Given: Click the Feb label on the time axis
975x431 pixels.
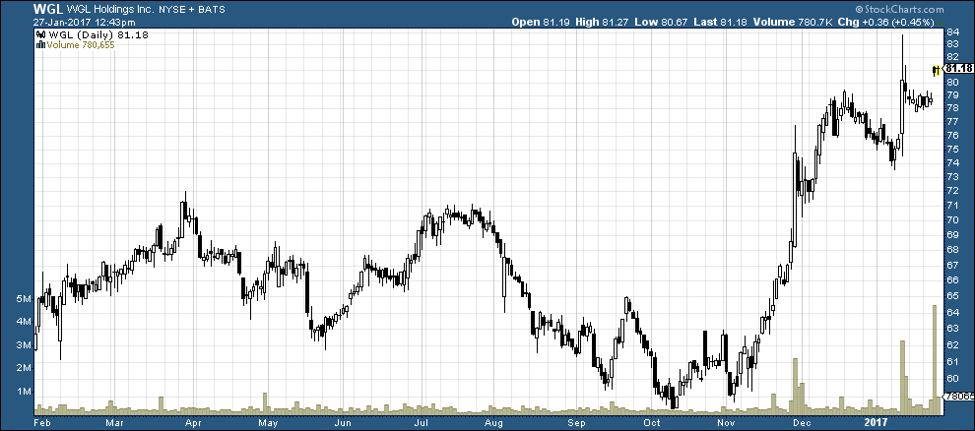Looking at the screenshot, I should [40, 424].
